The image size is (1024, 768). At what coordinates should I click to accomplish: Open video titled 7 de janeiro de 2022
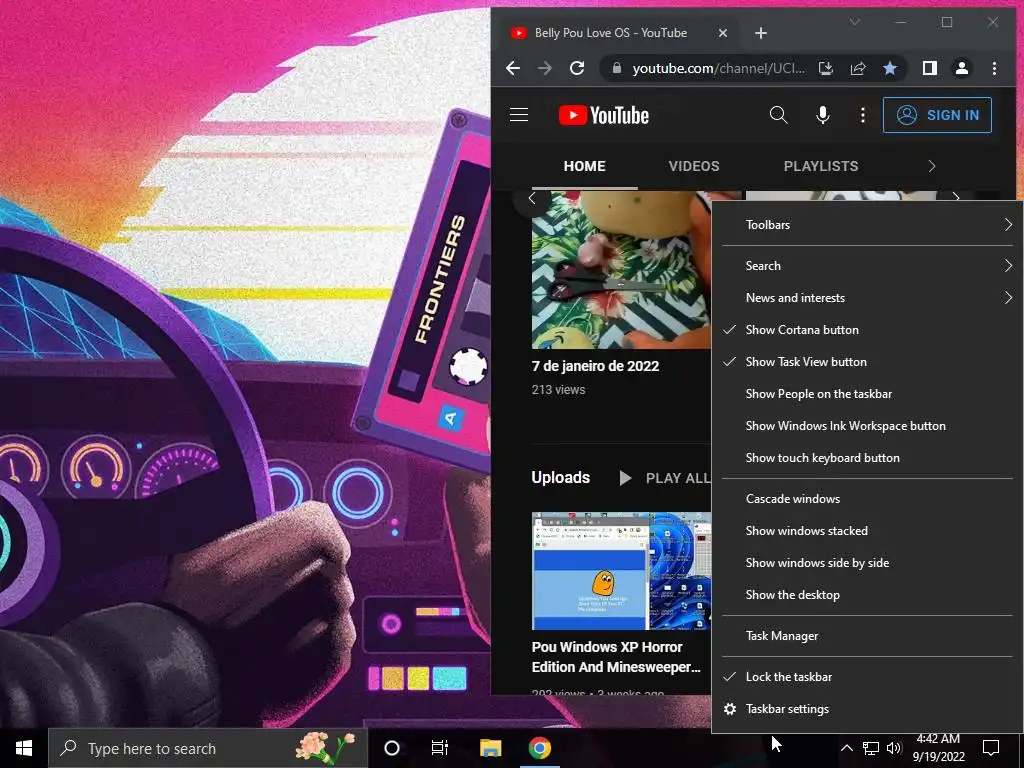tap(596, 366)
